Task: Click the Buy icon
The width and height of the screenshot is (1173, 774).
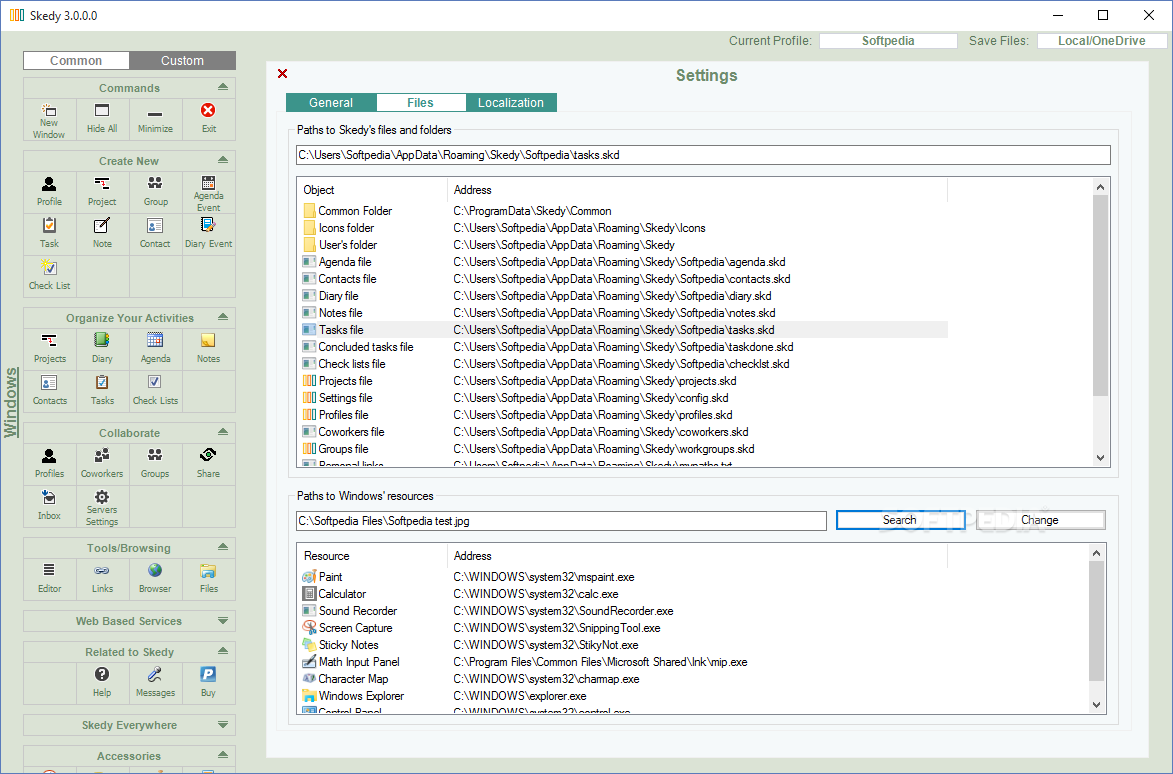Action: click(209, 683)
